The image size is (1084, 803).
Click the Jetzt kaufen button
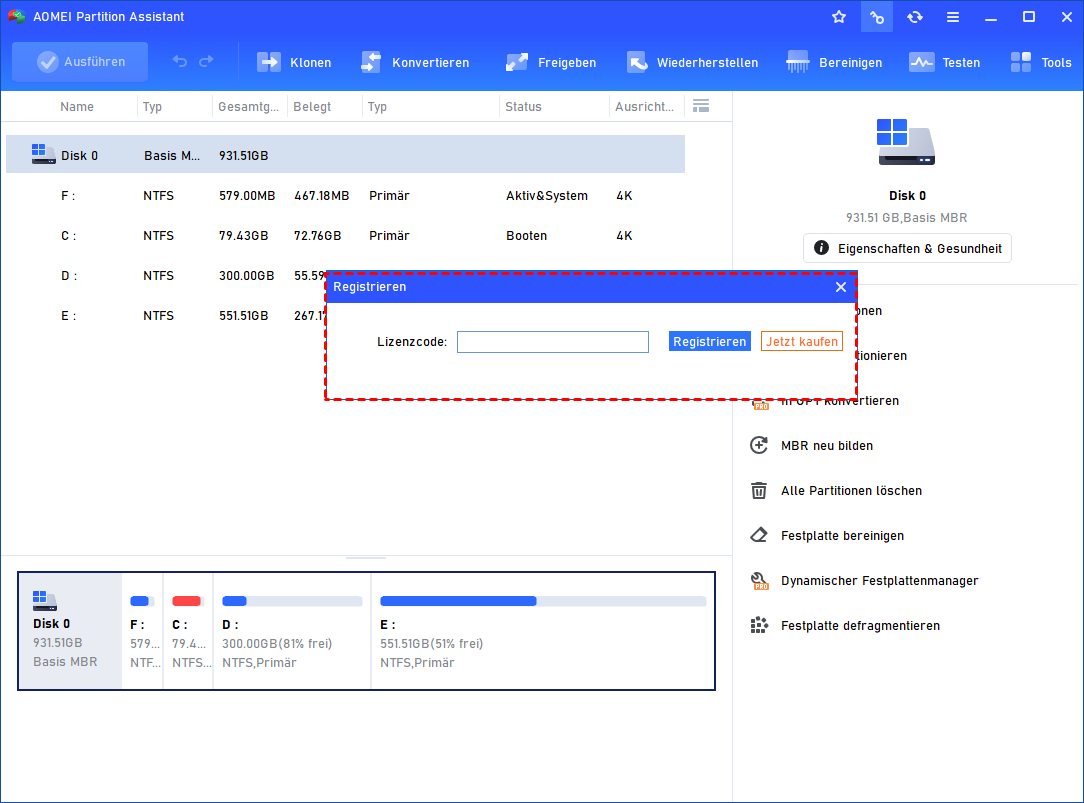click(x=802, y=341)
